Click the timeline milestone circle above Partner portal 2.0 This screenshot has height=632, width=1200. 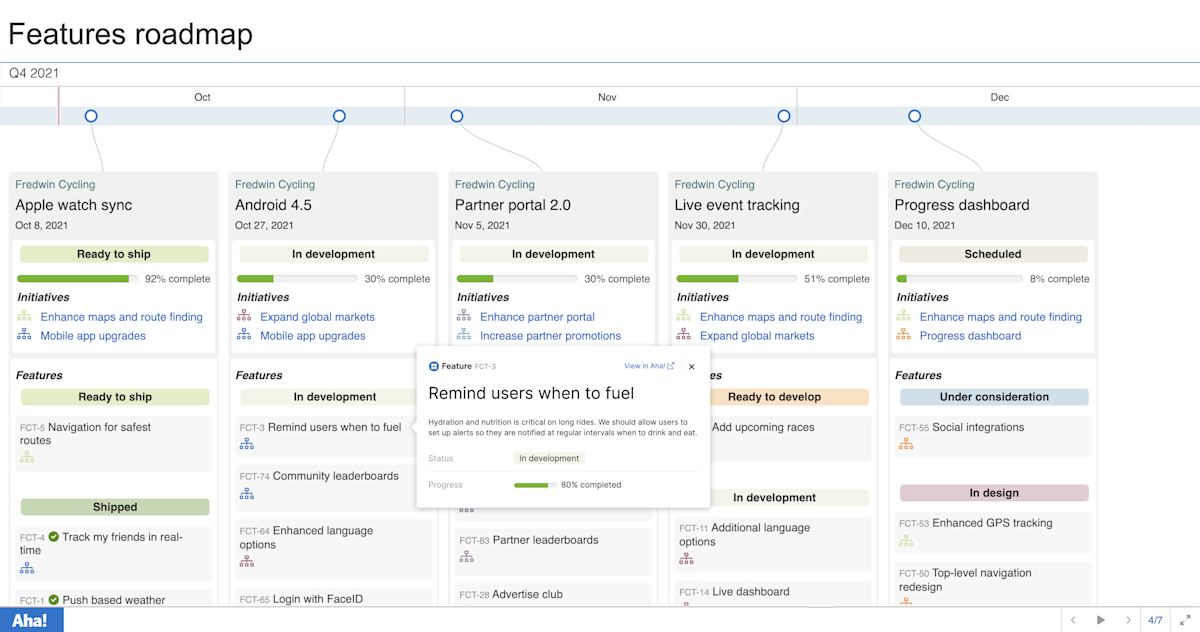pyautogui.click(x=457, y=115)
